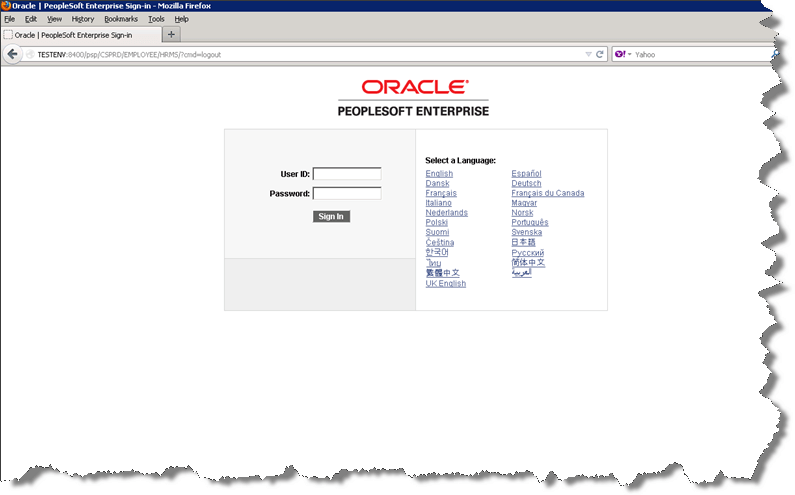Select Italiano language link
Viewport: 795px width, 495px height.
(439, 202)
